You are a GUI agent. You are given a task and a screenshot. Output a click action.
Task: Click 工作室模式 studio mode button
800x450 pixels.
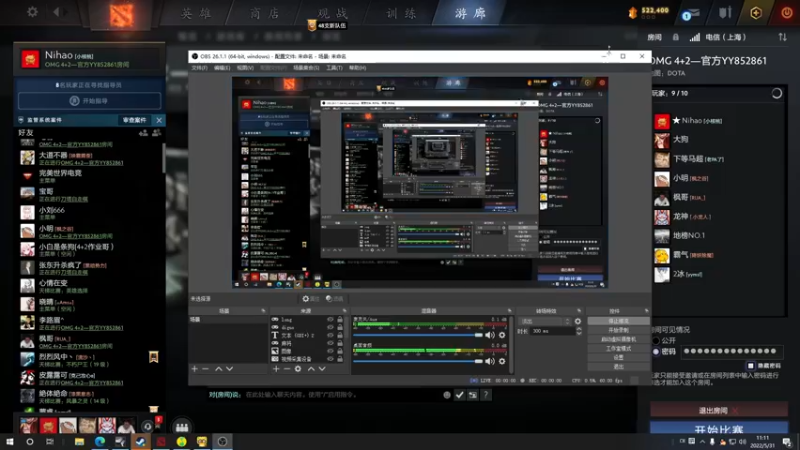(618, 348)
